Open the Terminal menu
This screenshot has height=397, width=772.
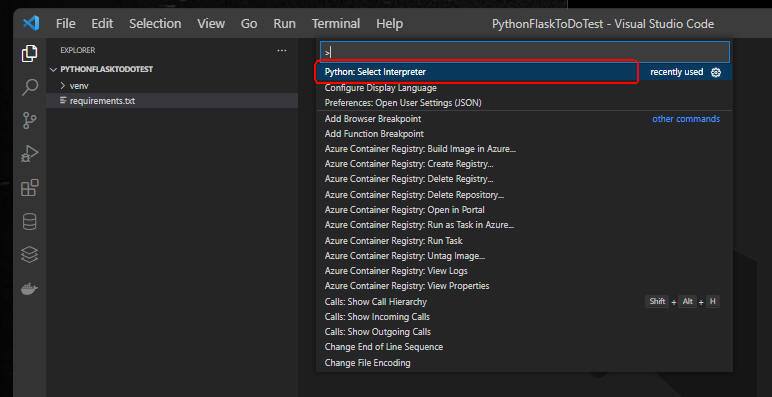click(x=336, y=24)
